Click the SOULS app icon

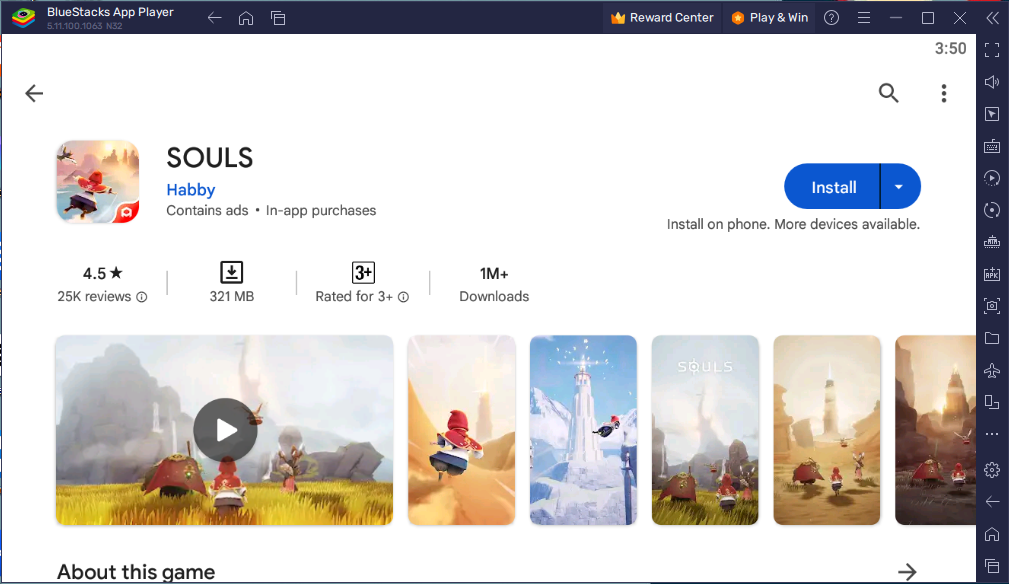tap(98, 182)
